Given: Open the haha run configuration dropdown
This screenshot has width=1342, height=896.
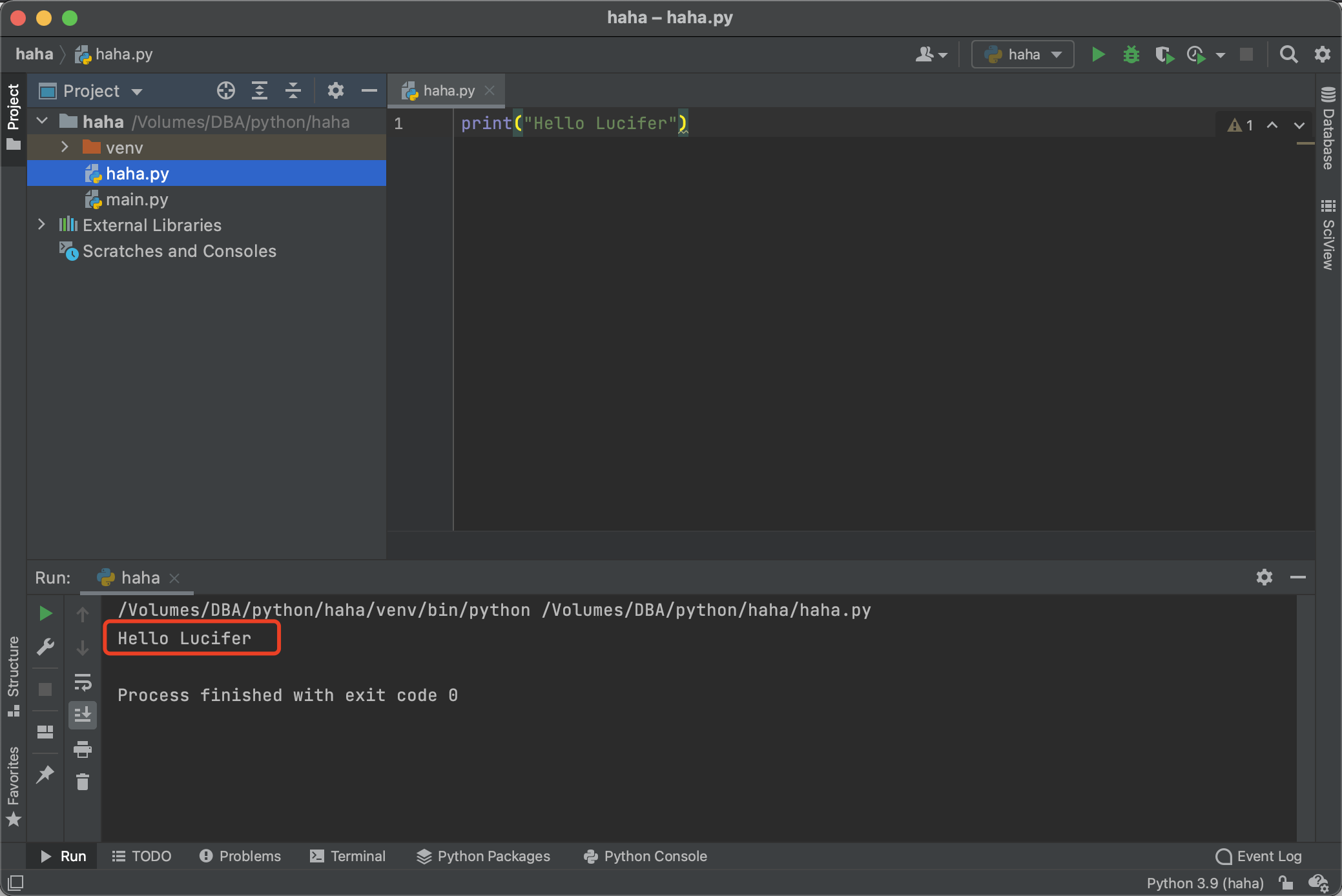Looking at the screenshot, I should coord(1023,54).
